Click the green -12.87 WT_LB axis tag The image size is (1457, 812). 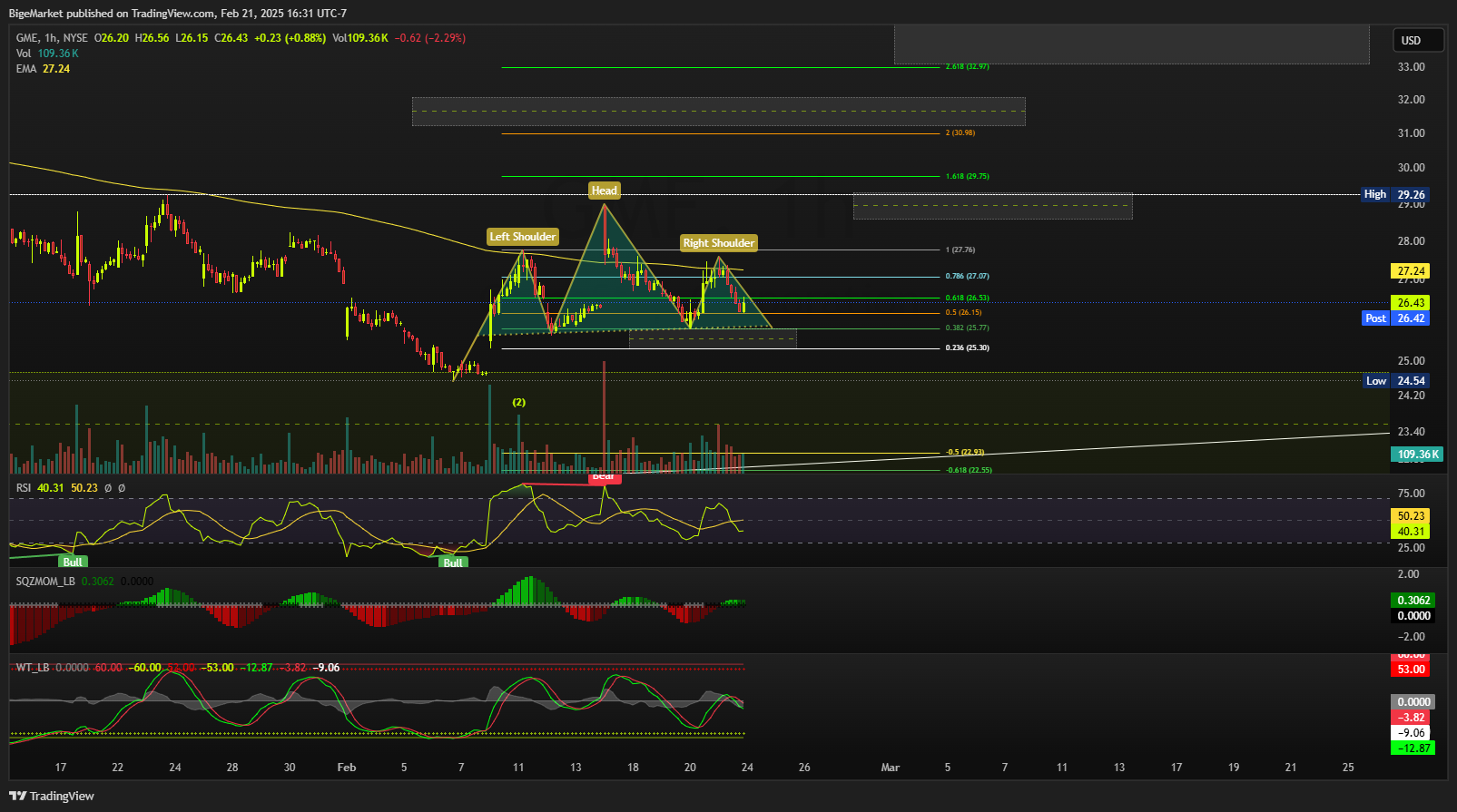tap(1413, 748)
